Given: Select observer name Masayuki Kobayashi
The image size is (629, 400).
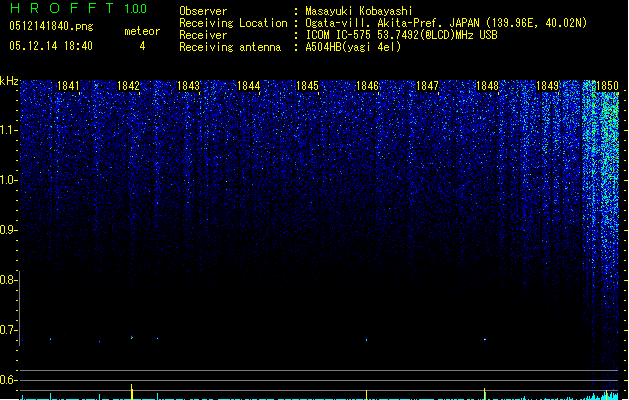Looking at the screenshot, I should (x=359, y=11).
